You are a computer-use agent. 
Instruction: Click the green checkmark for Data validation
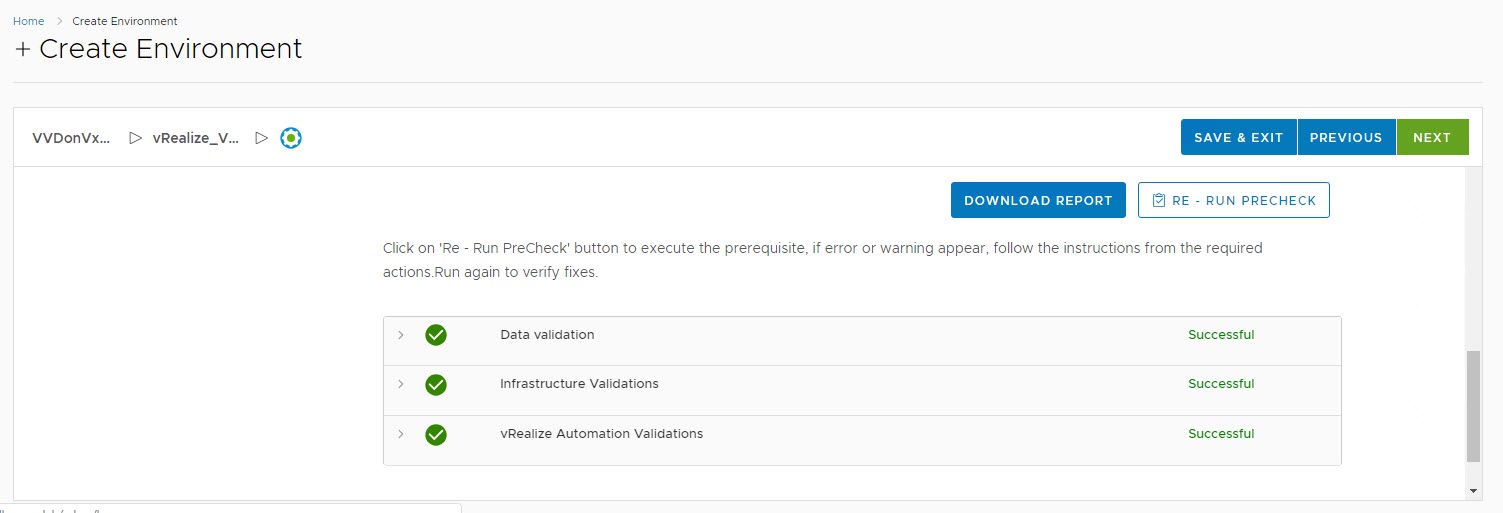point(436,335)
